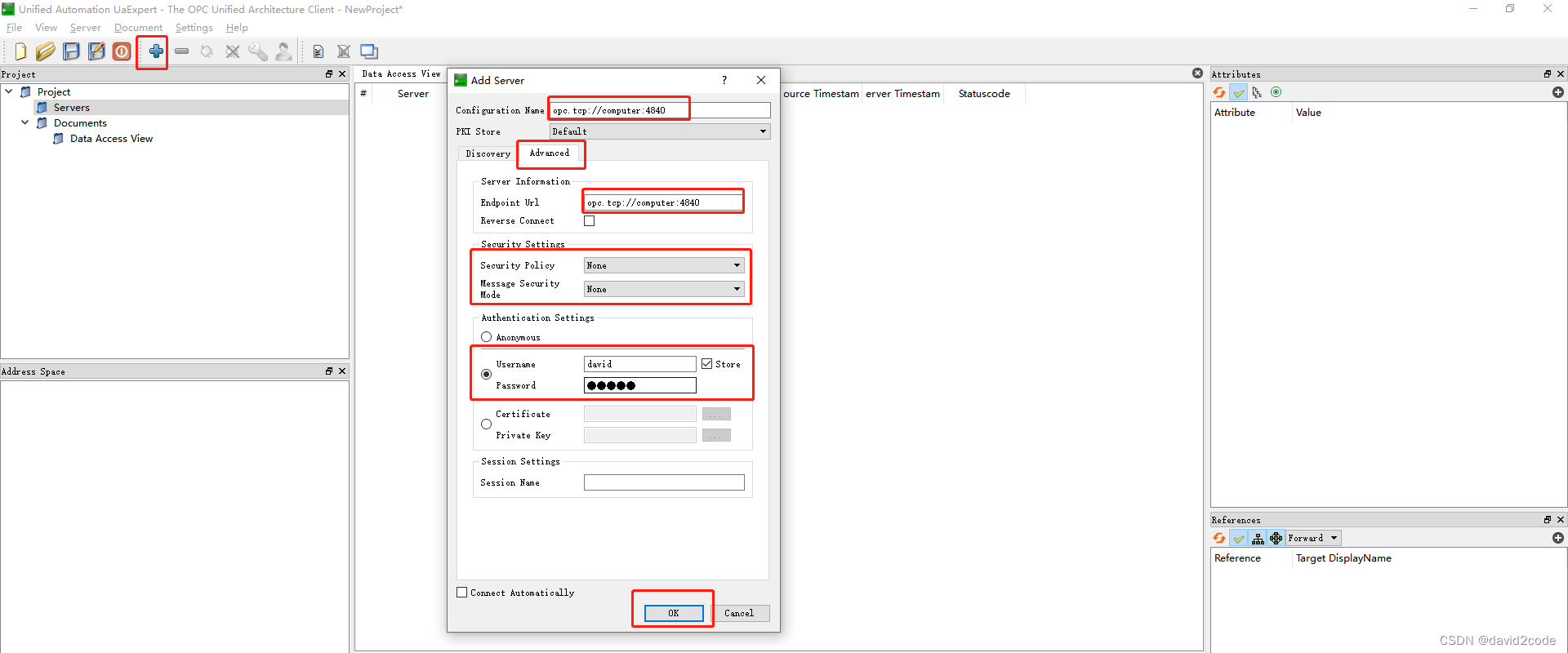Click the orange refresh icon in References panel
The height and width of the screenshot is (653, 1568).
point(1219,538)
